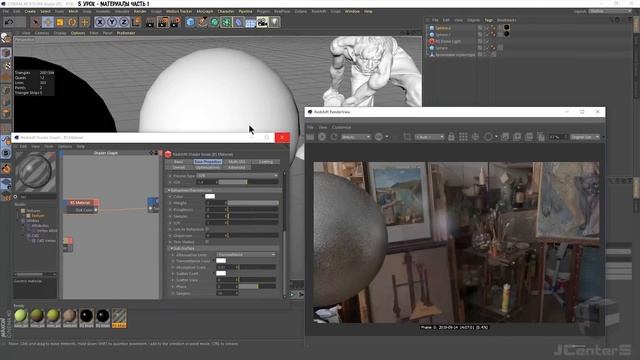This screenshot has height=360, width=640.
Task: Open the Render menu
Action: (140, 11)
